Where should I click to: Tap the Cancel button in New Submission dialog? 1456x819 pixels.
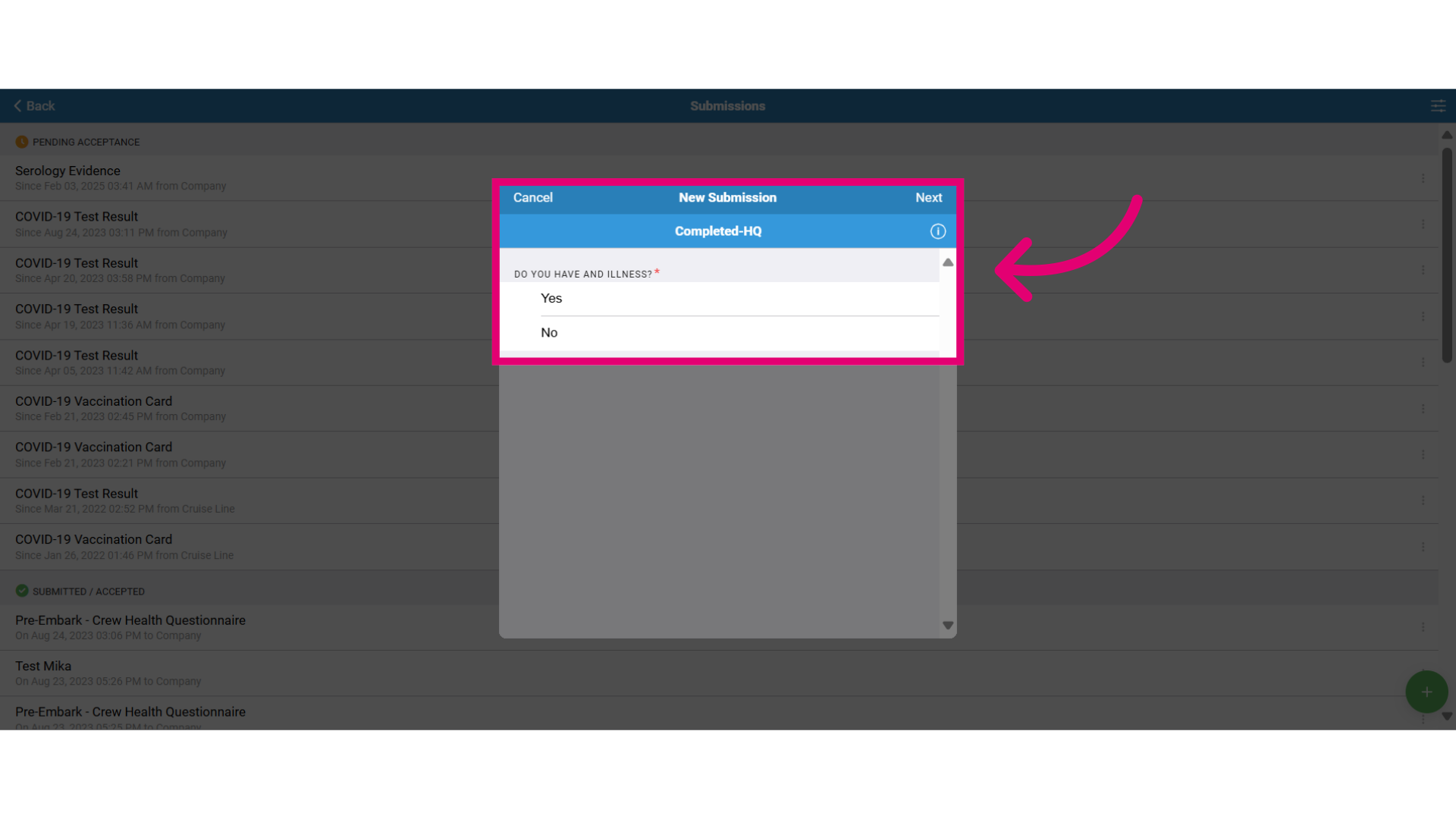pyautogui.click(x=532, y=197)
